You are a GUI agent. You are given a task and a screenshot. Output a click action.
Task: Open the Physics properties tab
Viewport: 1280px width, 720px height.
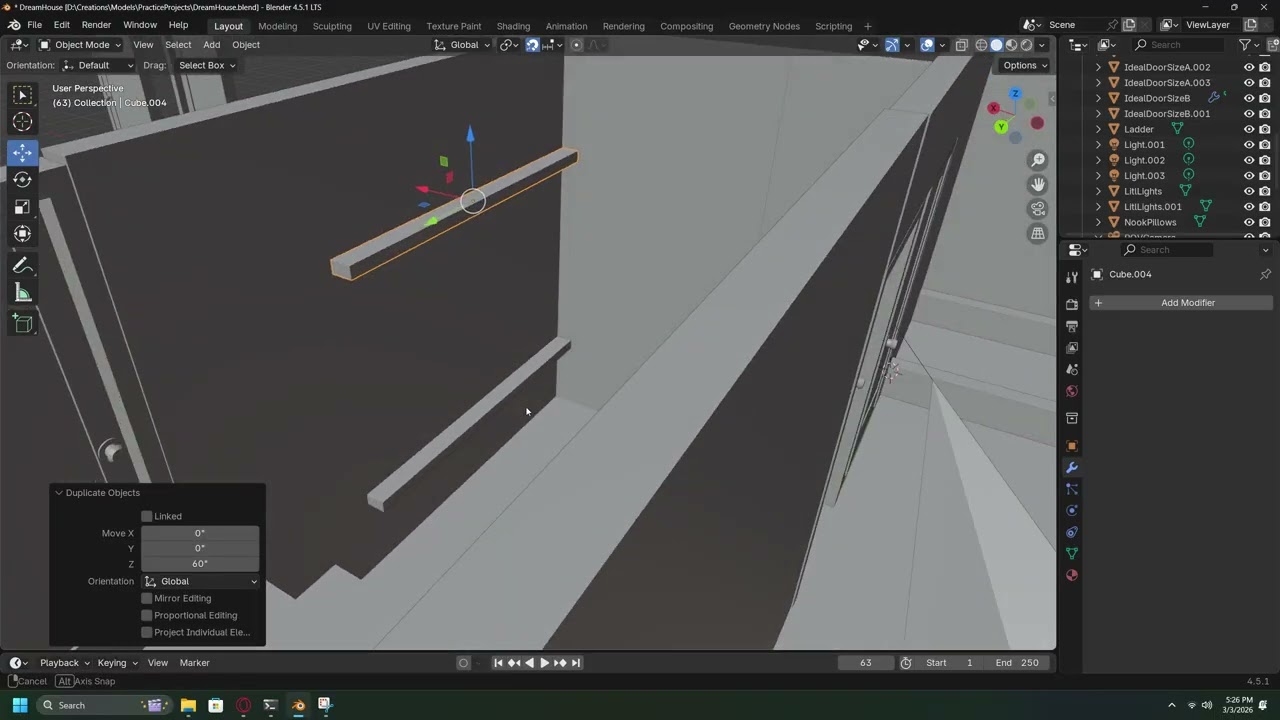pyautogui.click(x=1072, y=510)
